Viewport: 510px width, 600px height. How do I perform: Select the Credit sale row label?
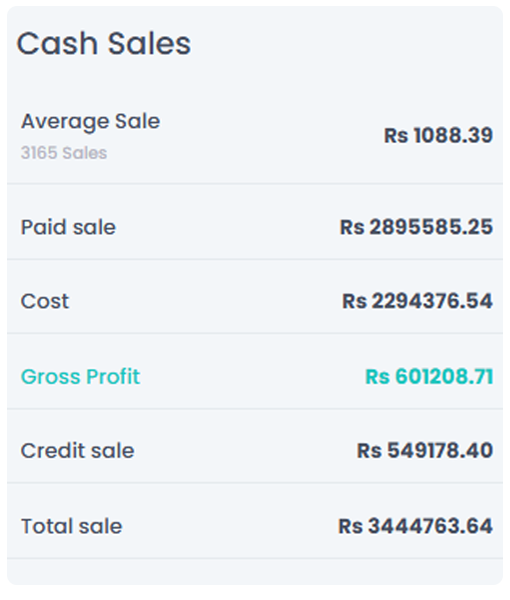click(x=77, y=450)
